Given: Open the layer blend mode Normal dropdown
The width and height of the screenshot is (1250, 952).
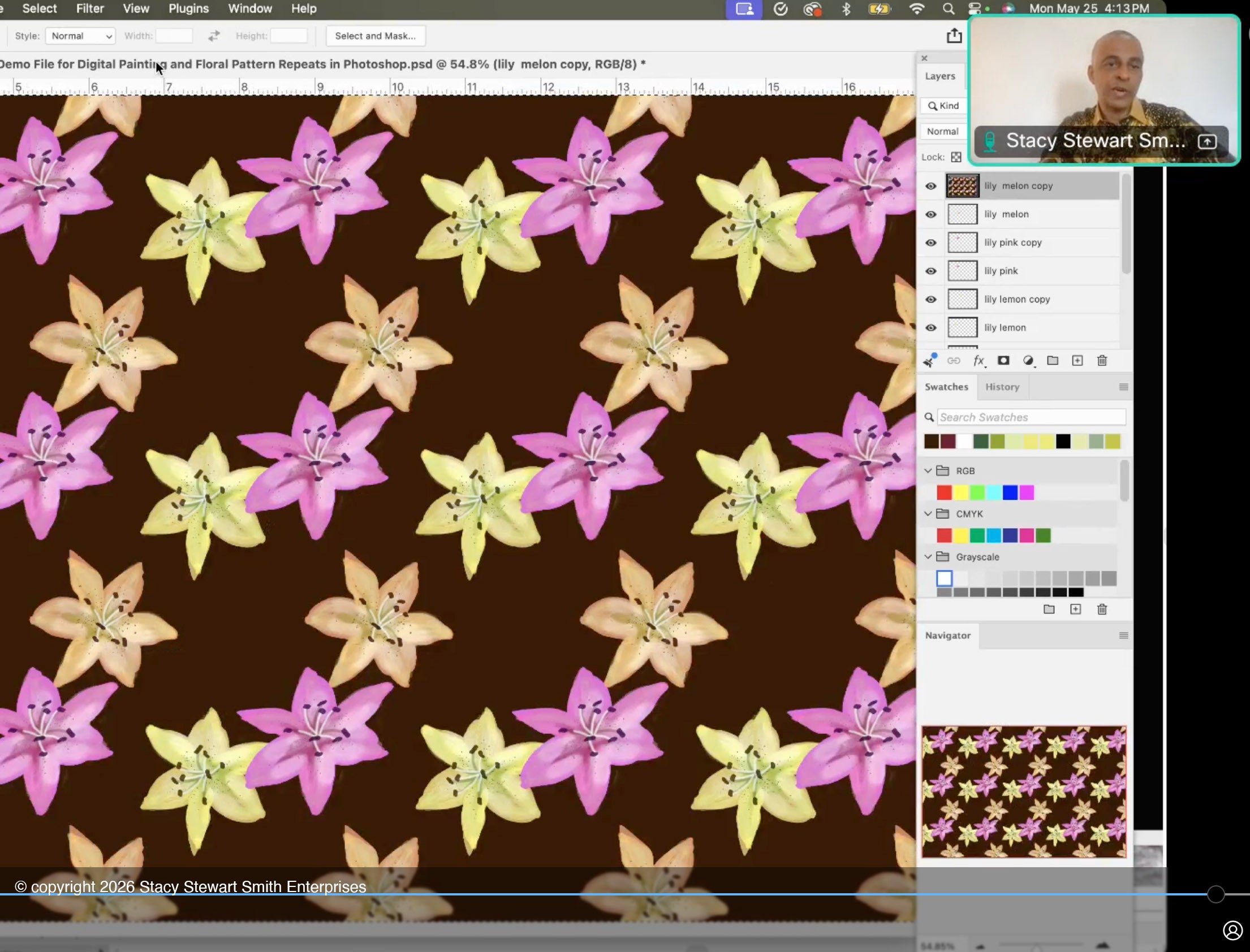Looking at the screenshot, I should pos(945,132).
